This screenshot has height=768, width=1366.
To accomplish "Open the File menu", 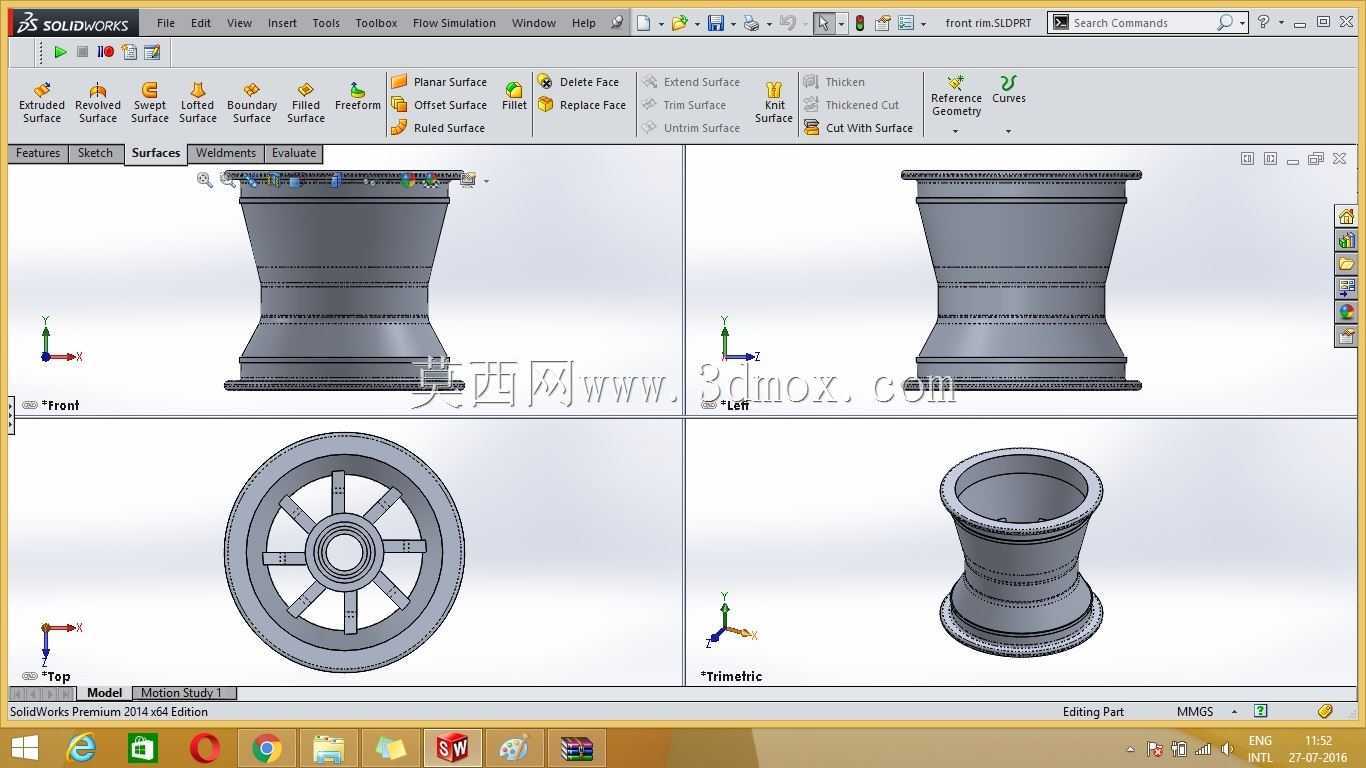I will click(x=166, y=23).
